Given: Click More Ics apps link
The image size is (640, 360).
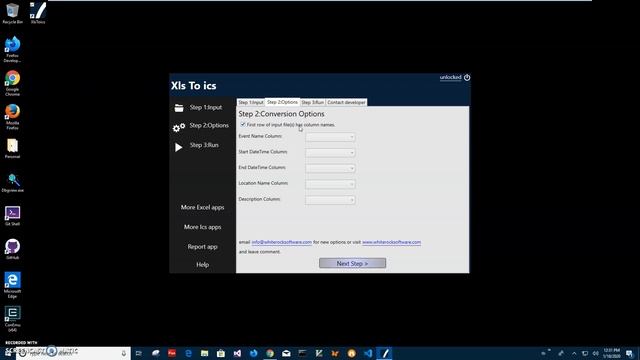Looking at the screenshot, I should [202, 227].
